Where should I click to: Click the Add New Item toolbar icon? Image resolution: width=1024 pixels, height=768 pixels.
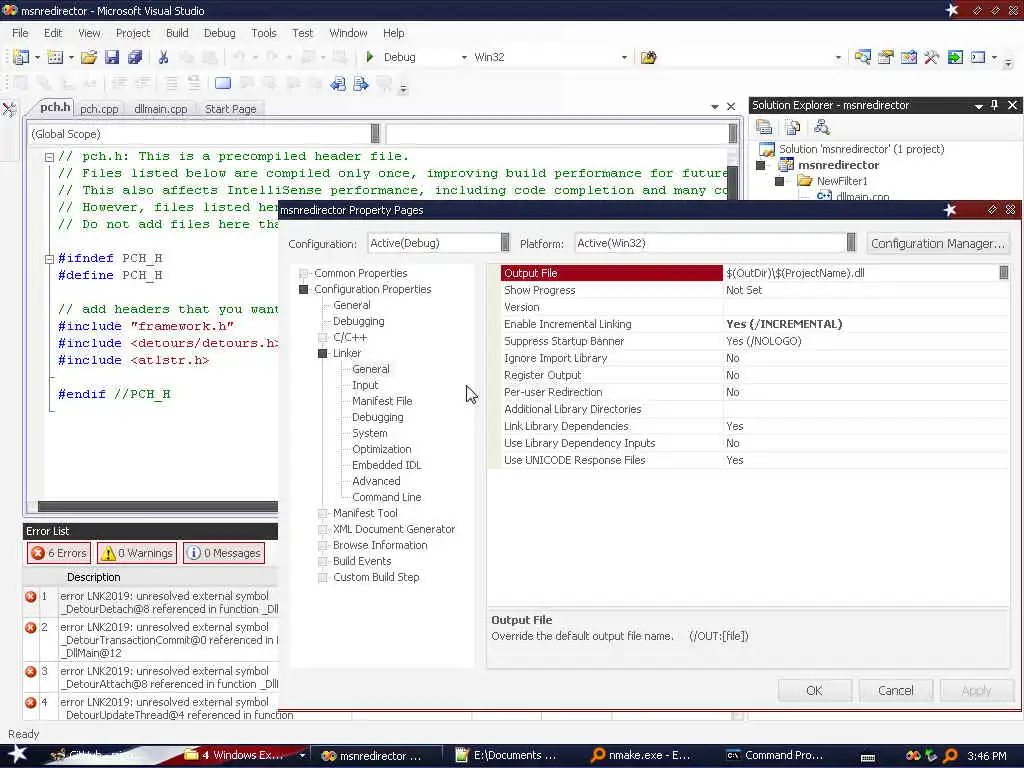(56, 57)
